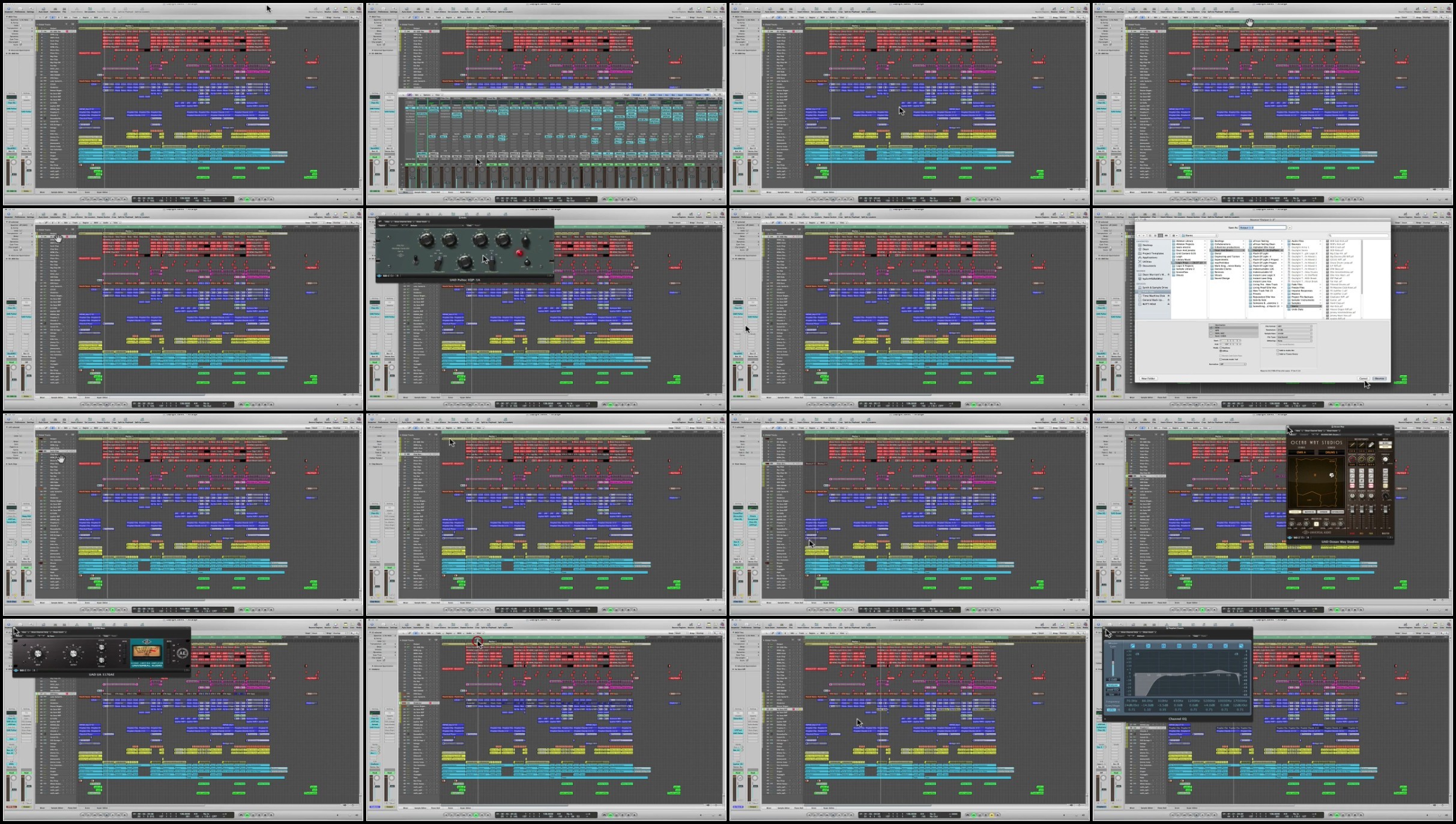1456x824 pixels.
Task: Click New Folder in the Bounce dialog
Action: [x=1148, y=379]
